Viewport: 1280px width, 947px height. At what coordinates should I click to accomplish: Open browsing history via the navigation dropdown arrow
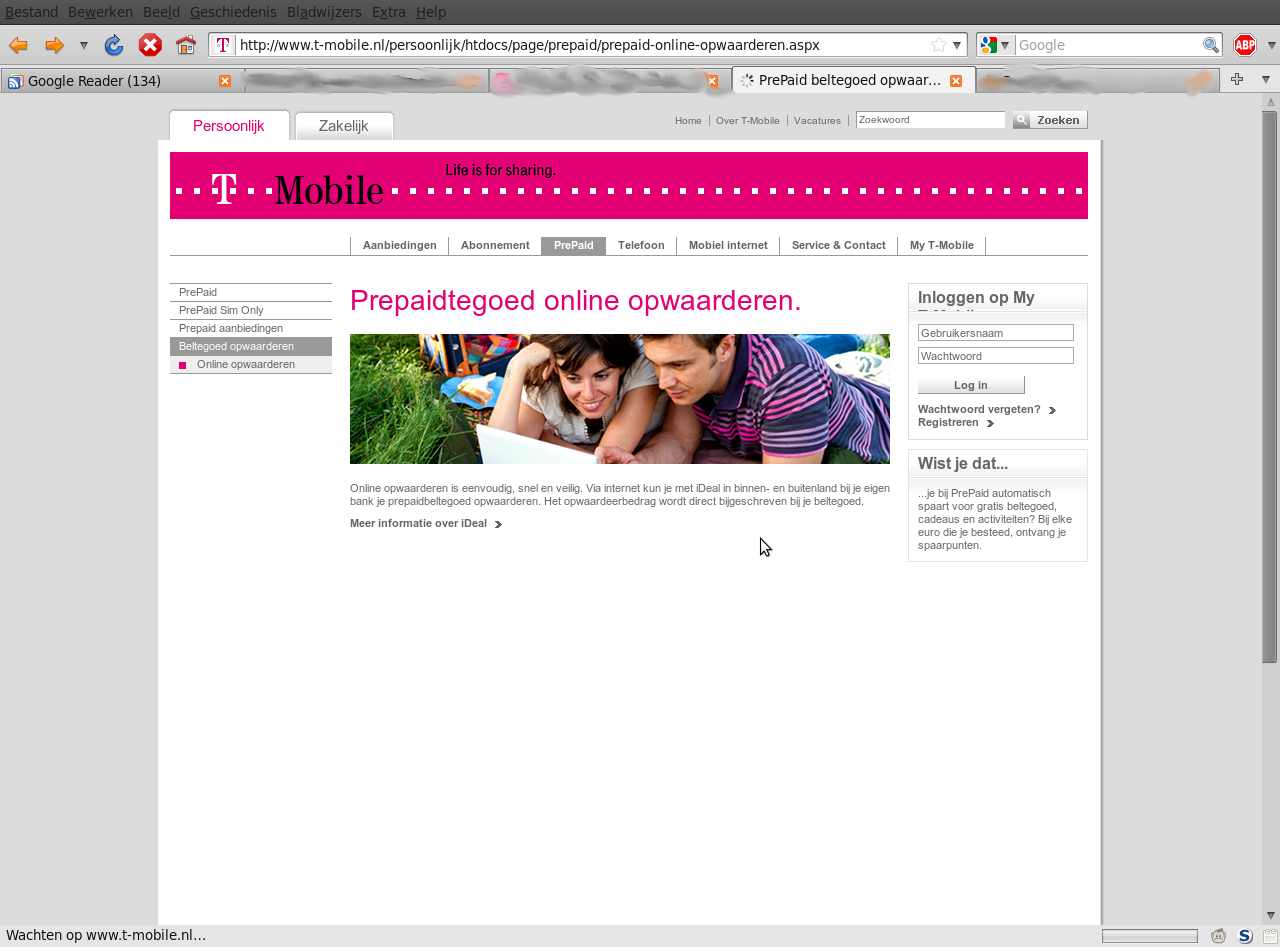point(84,45)
